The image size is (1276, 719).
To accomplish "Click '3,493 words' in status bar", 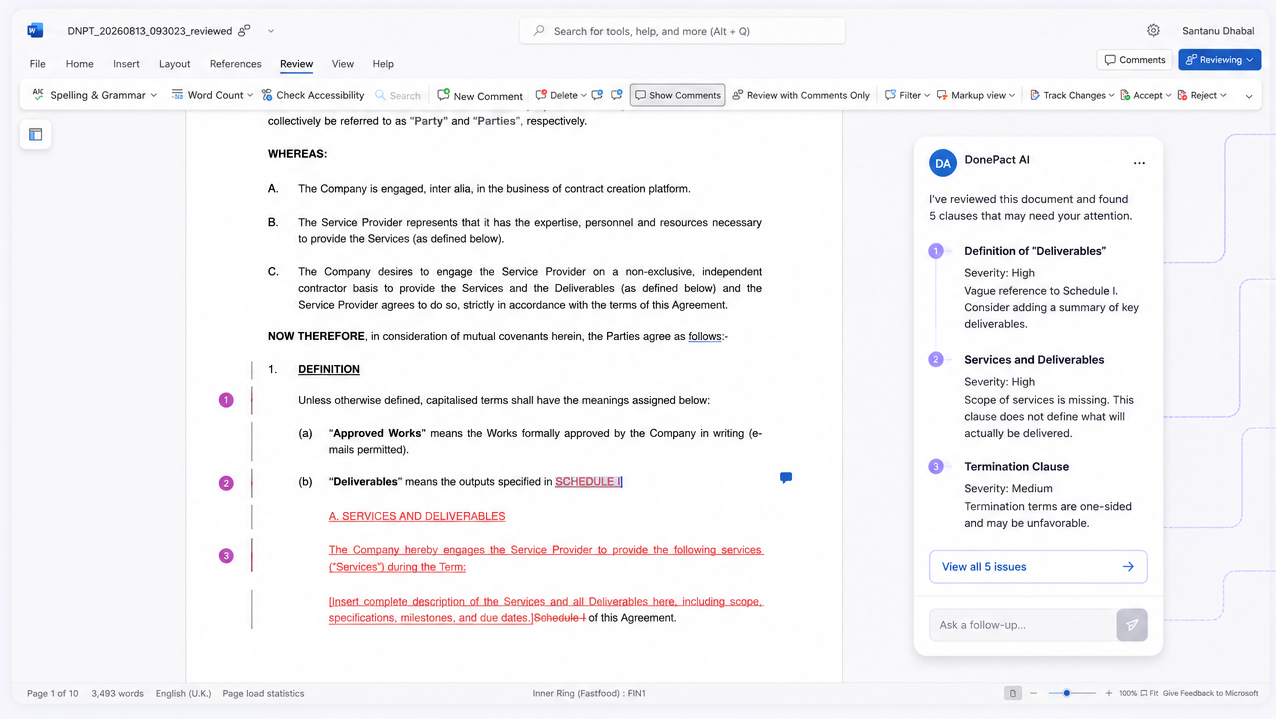I will (117, 693).
